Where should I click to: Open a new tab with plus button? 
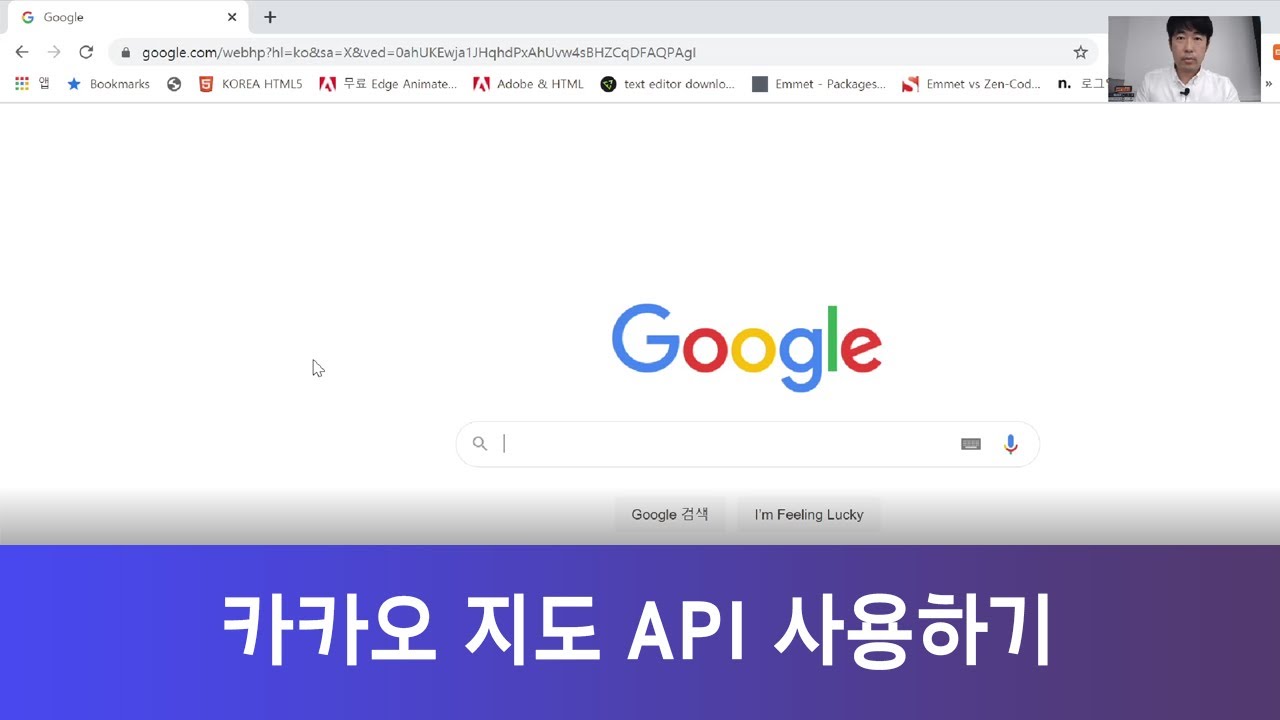(270, 17)
